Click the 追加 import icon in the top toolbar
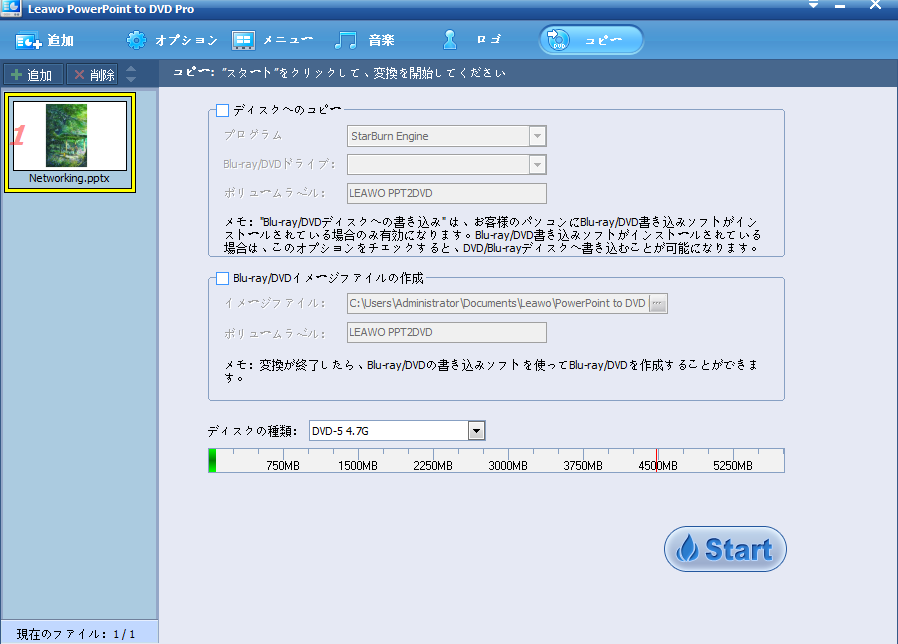The width and height of the screenshot is (898, 644). click(x=45, y=40)
